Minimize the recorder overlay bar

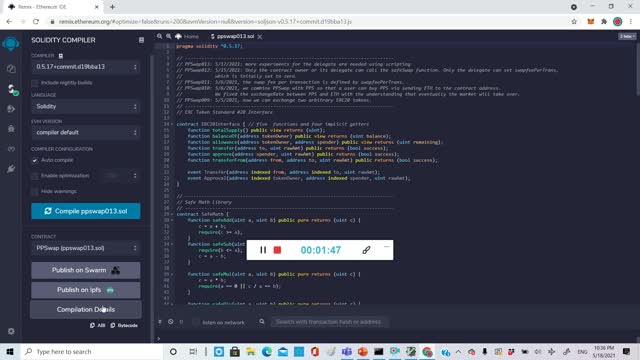click(x=386, y=246)
